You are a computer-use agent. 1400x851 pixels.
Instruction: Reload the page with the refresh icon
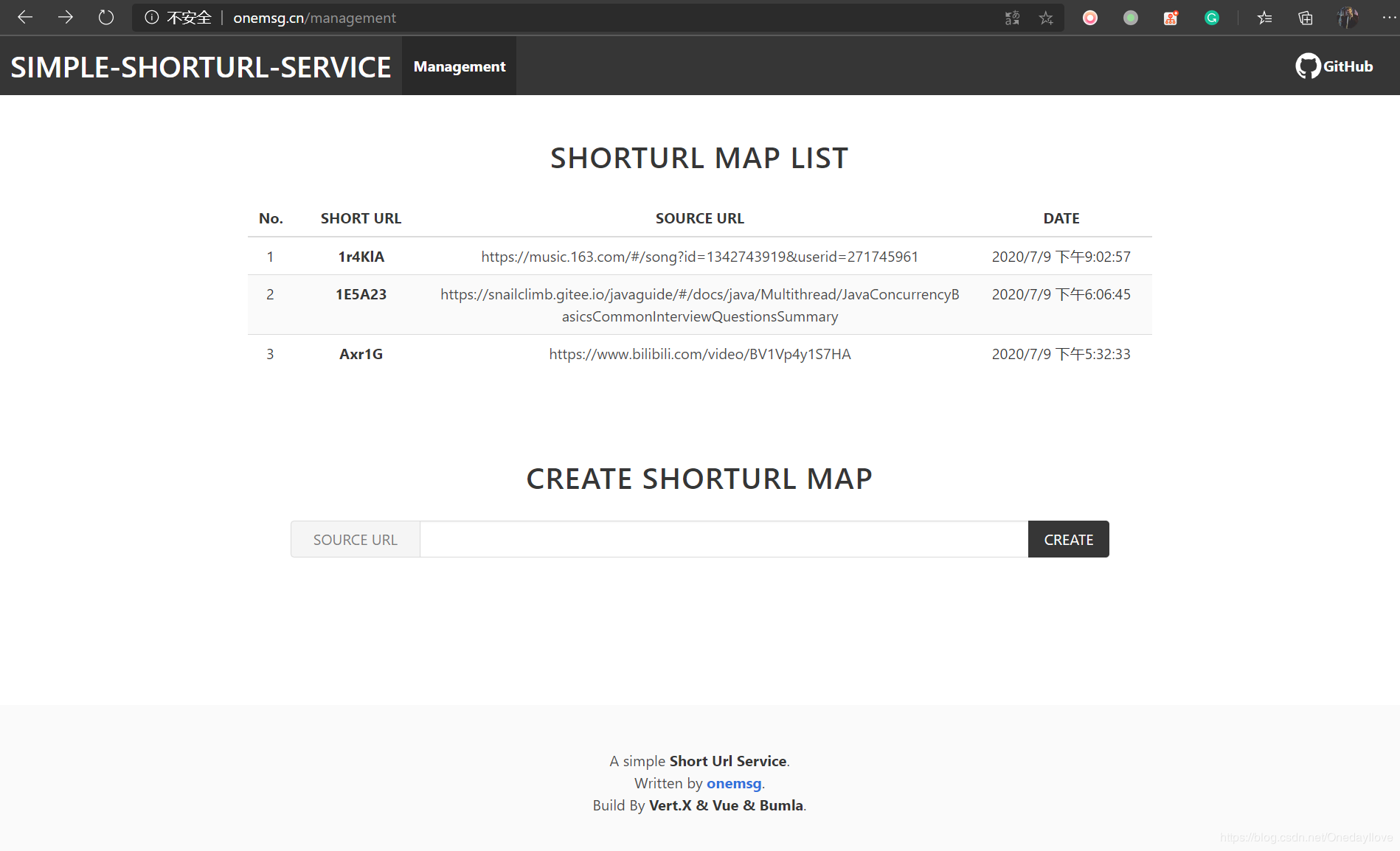point(106,18)
